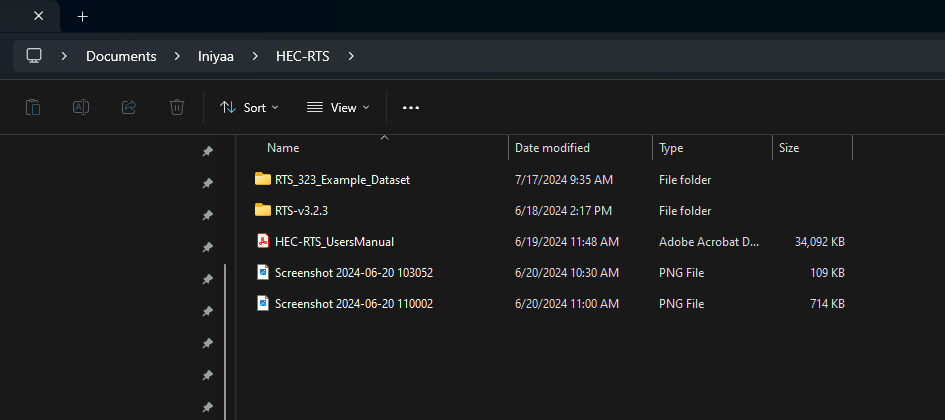Select the RTS-v3.2.3 folder name
The image size is (945, 420).
[x=301, y=211]
